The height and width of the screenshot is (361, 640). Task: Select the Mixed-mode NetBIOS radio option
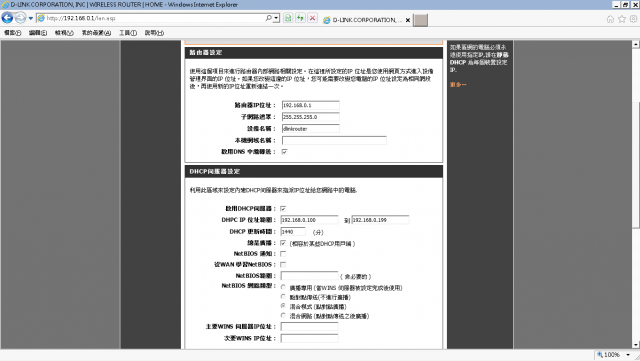[x=283, y=306]
